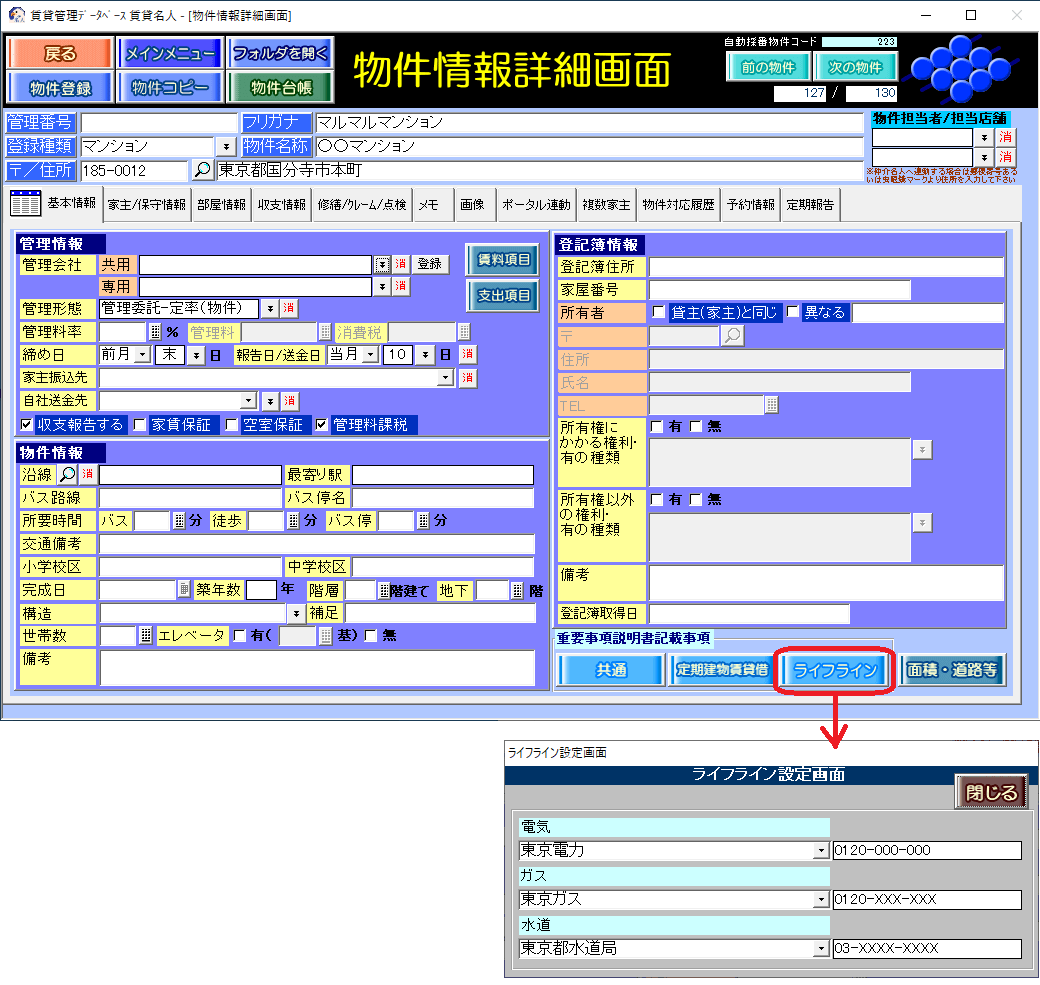Viewport: 1040px width, 985px height.
Task: Click the red 消 clear icon for 管理形態
Action: pyautogui.click(x=289, y=308)
